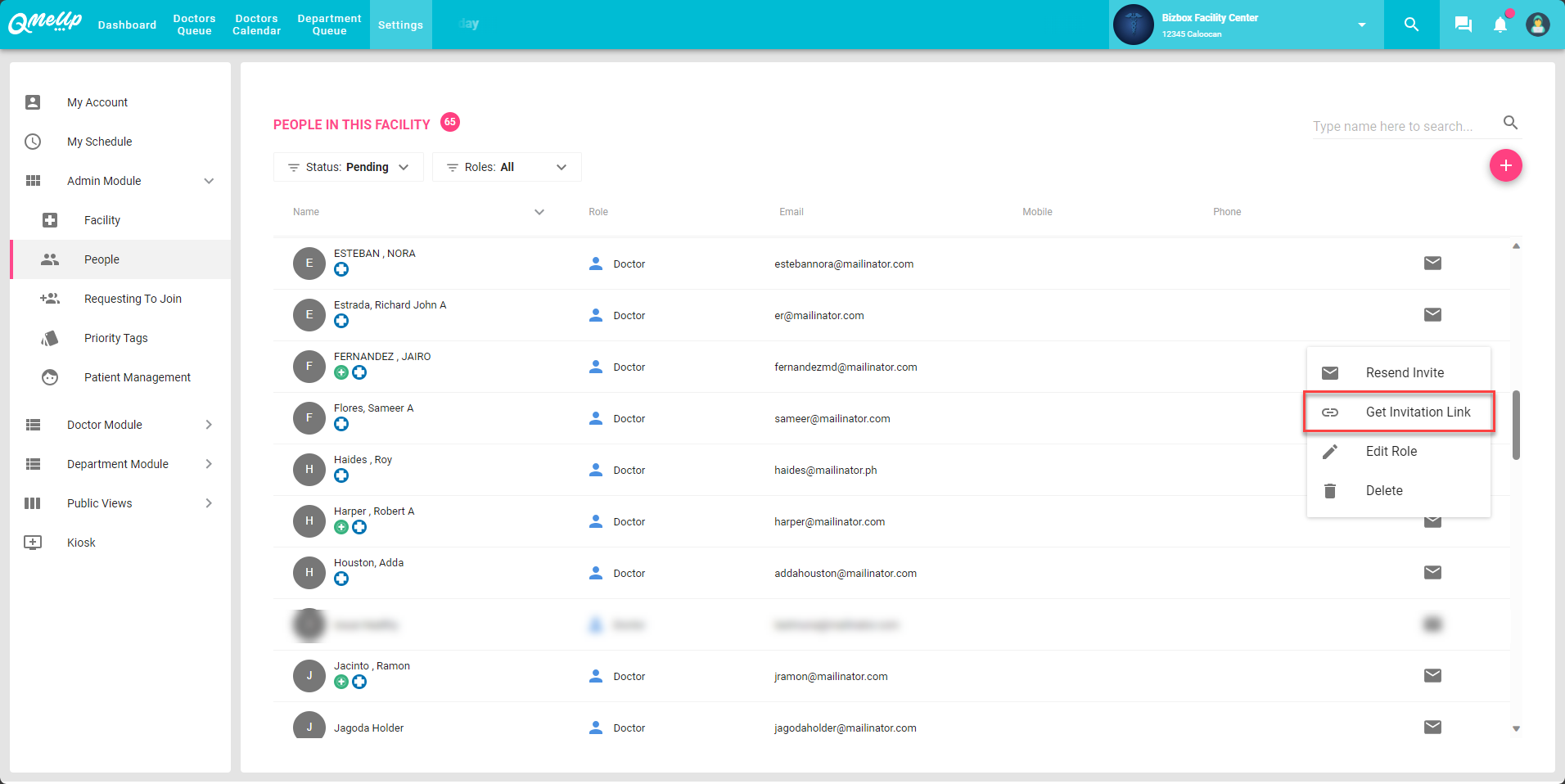Open the notifications bell icon

pos(1499,25)
